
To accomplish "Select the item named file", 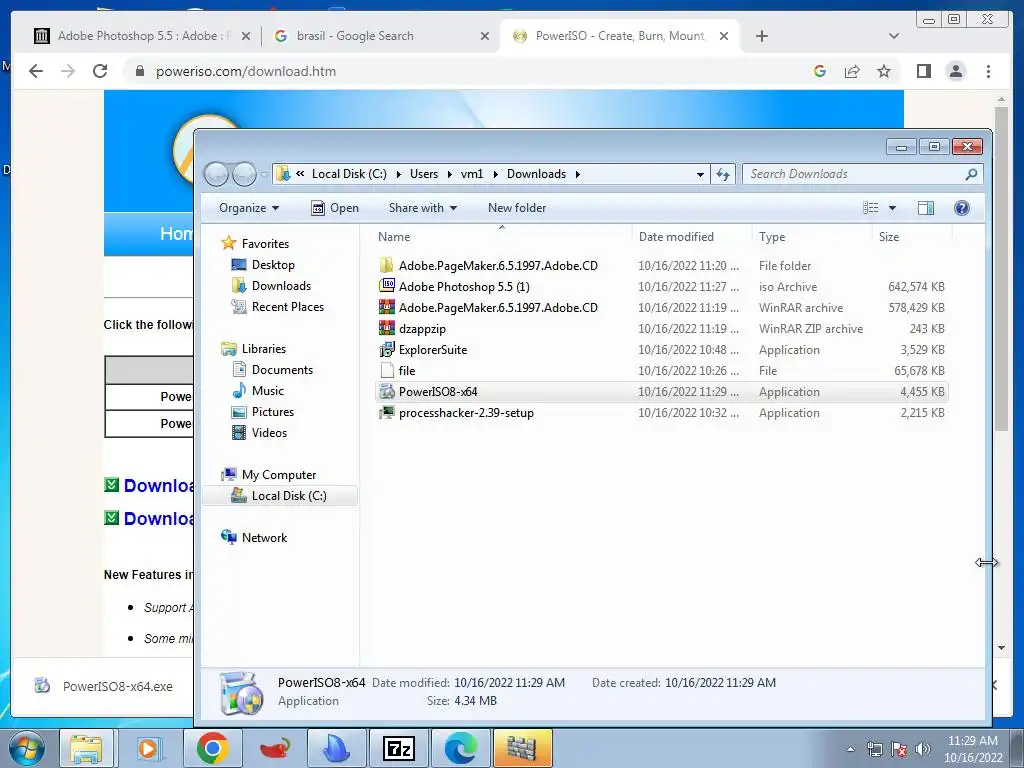I will [662, 370].
